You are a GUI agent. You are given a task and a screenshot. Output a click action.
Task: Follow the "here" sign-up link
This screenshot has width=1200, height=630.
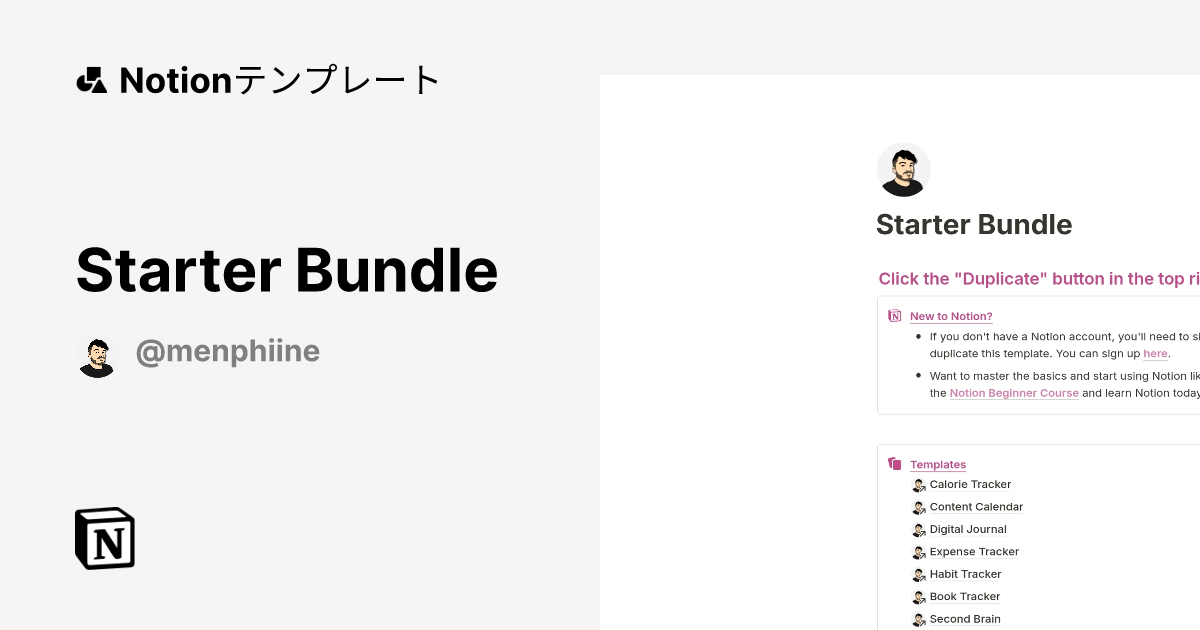(1155, 353)
